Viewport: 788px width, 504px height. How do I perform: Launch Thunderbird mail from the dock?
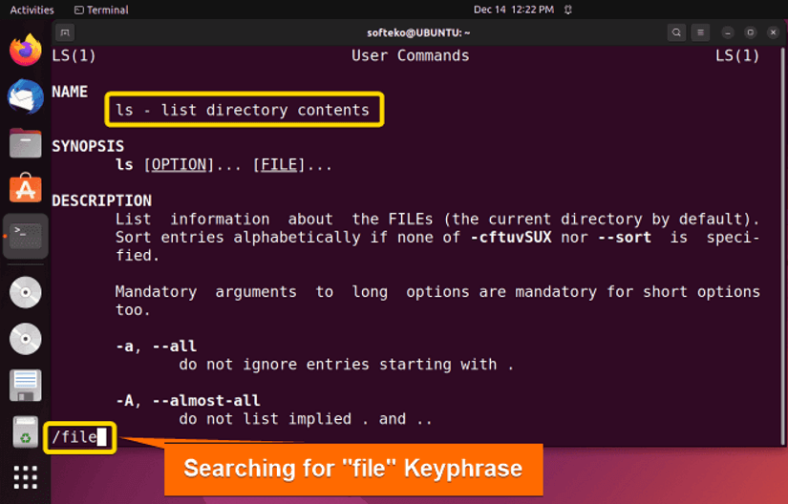25,96
